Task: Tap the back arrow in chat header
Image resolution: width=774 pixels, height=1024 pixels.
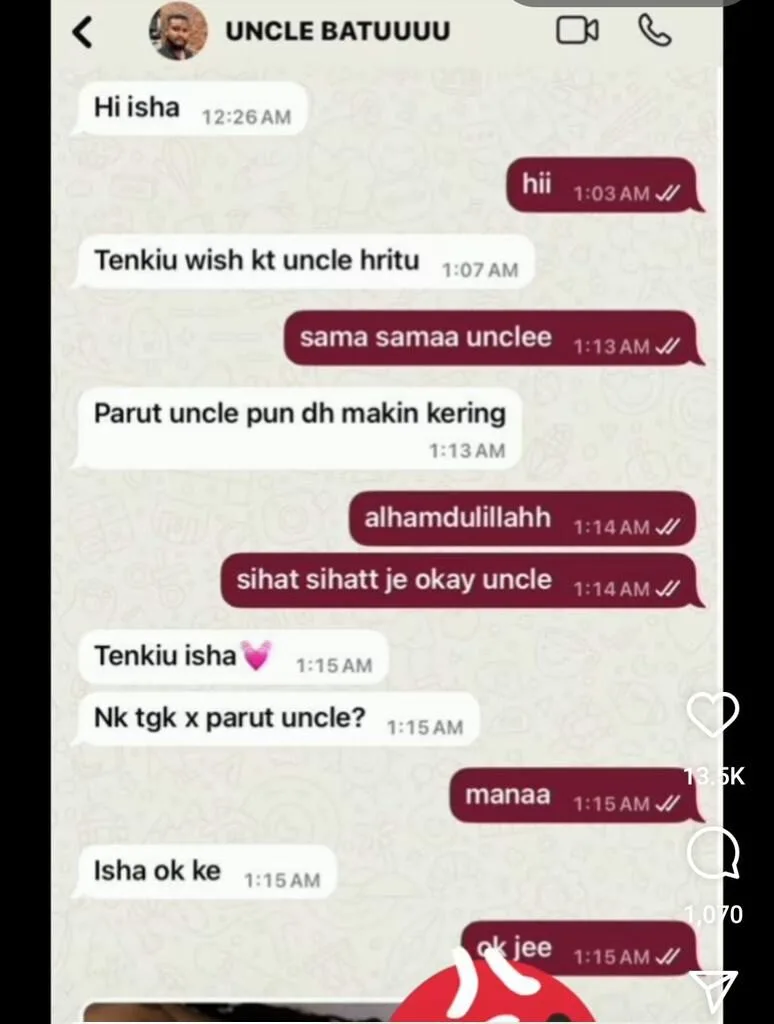Action: click(82, 32)
